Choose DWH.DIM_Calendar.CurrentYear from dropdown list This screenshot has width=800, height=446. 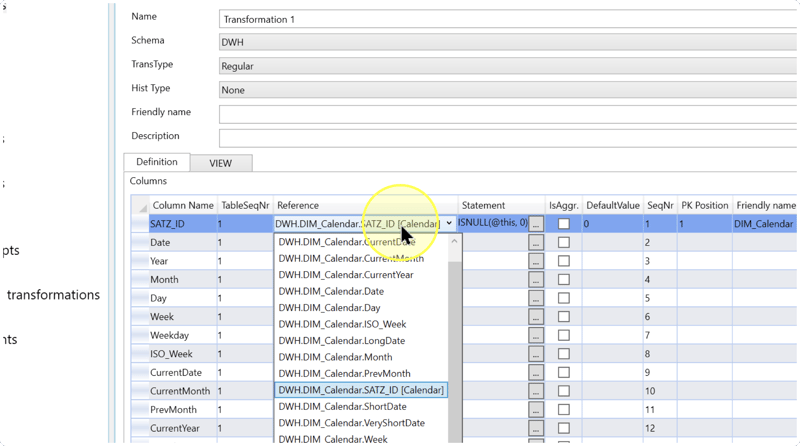point(361,275)
